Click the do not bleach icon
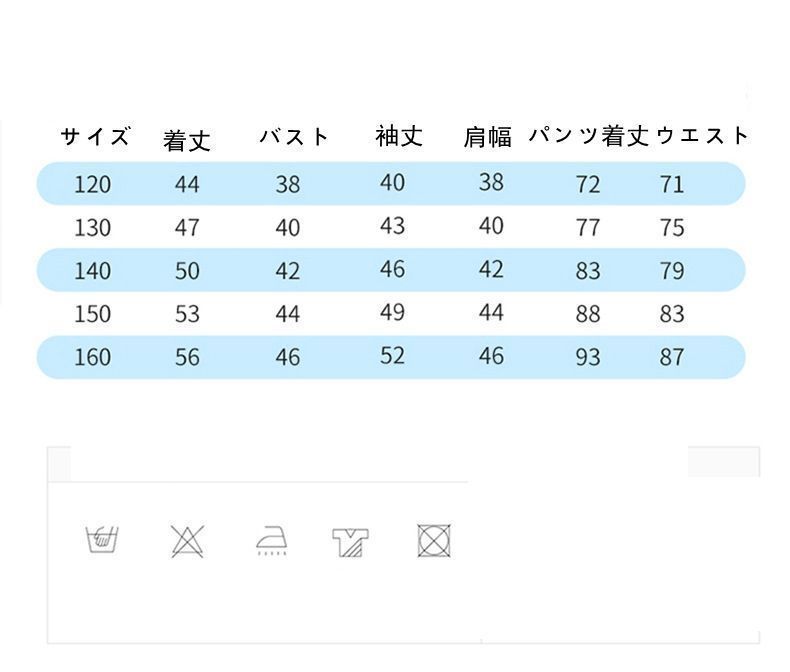The width and height of the screenshot is (790, 672). coord(187,540)
